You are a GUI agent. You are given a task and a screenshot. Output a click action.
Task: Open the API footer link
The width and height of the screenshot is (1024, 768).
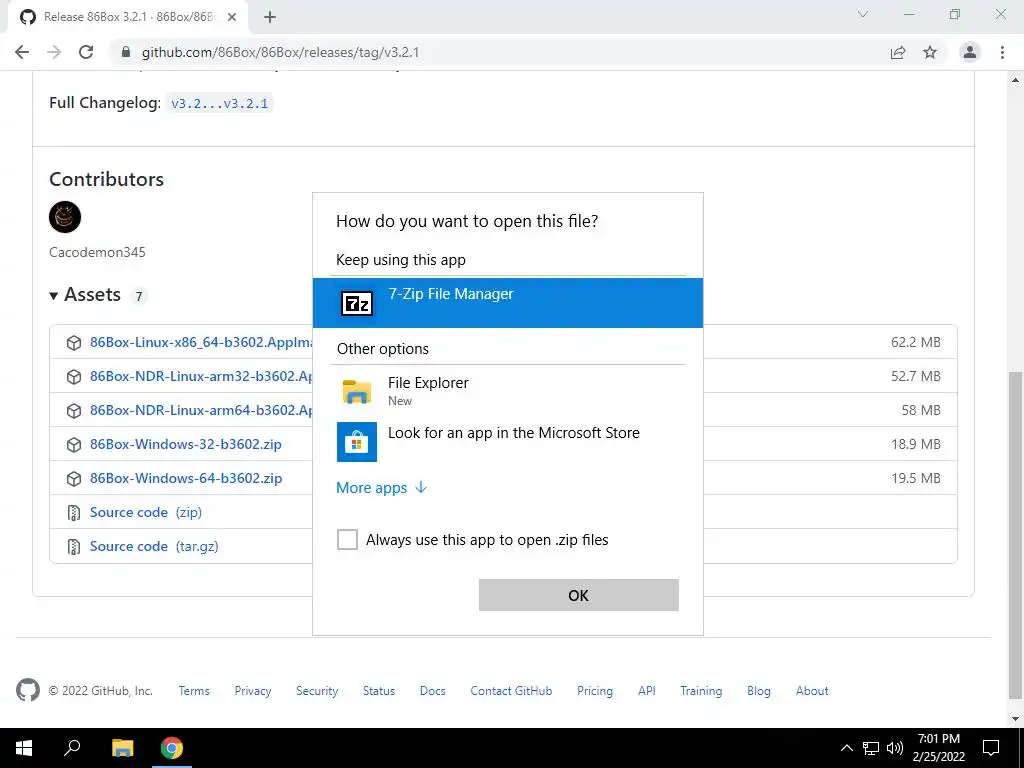647,690
